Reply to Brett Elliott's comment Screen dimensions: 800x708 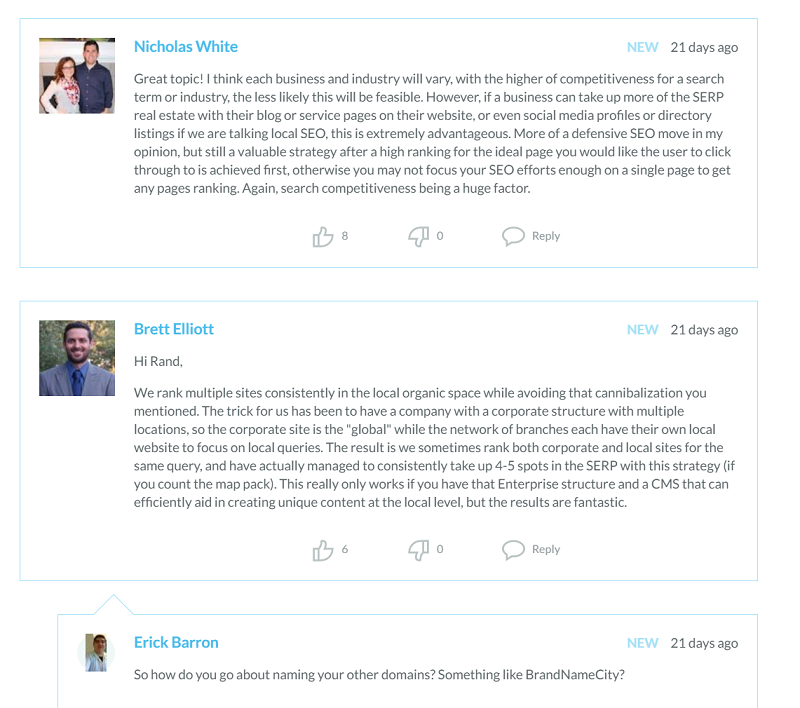(546, 549)
